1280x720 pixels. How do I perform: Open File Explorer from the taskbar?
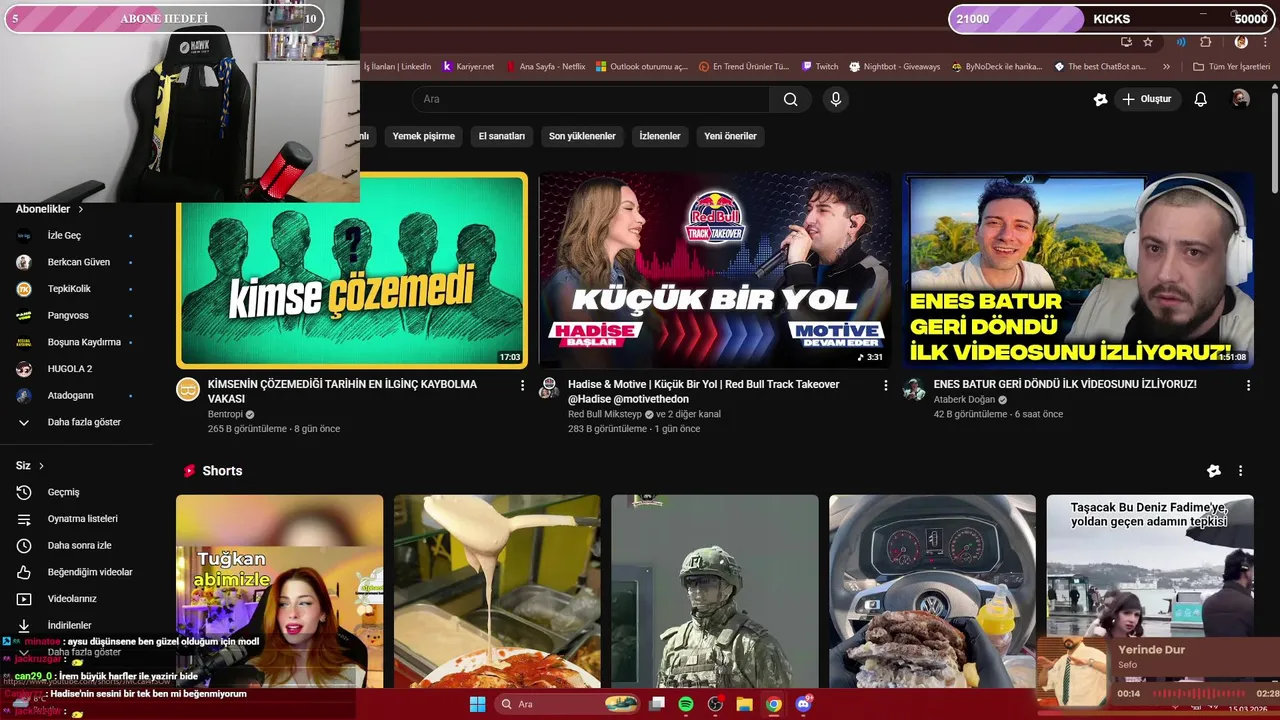click(x=744, y=704)
